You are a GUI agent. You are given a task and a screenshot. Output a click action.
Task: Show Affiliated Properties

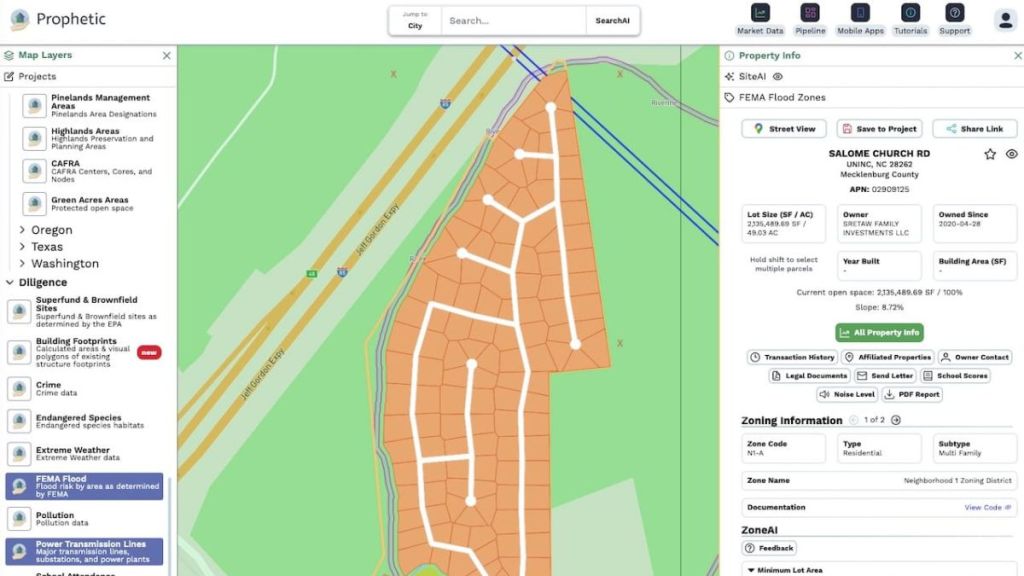(888, 357)
